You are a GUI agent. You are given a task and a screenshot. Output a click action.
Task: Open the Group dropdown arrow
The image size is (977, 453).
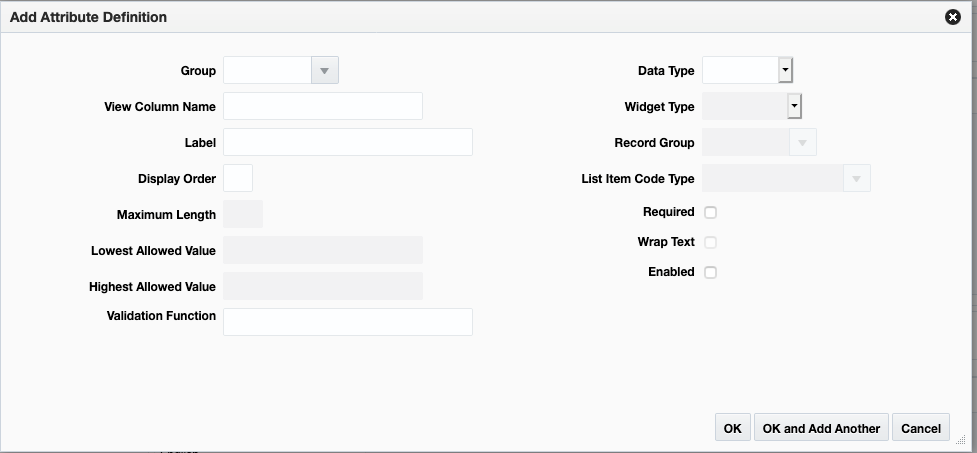point(325,70)
